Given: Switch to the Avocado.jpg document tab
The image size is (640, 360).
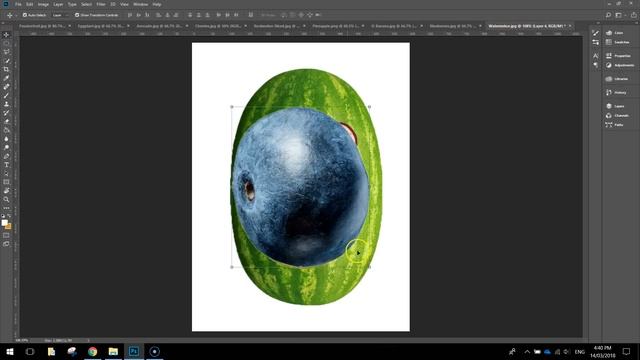Looking at the screenshot, I should [159, 26].
